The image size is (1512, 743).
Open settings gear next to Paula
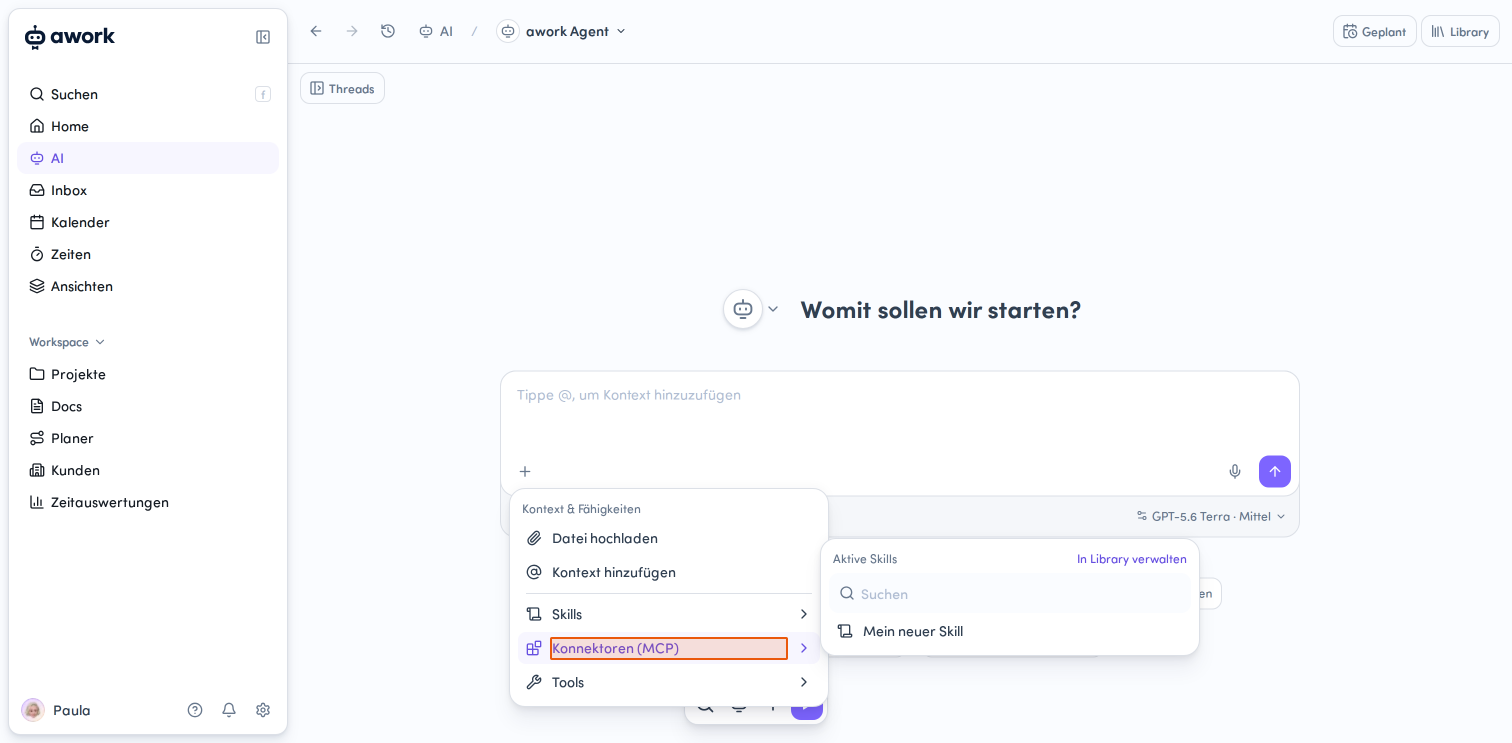[263, 710]
